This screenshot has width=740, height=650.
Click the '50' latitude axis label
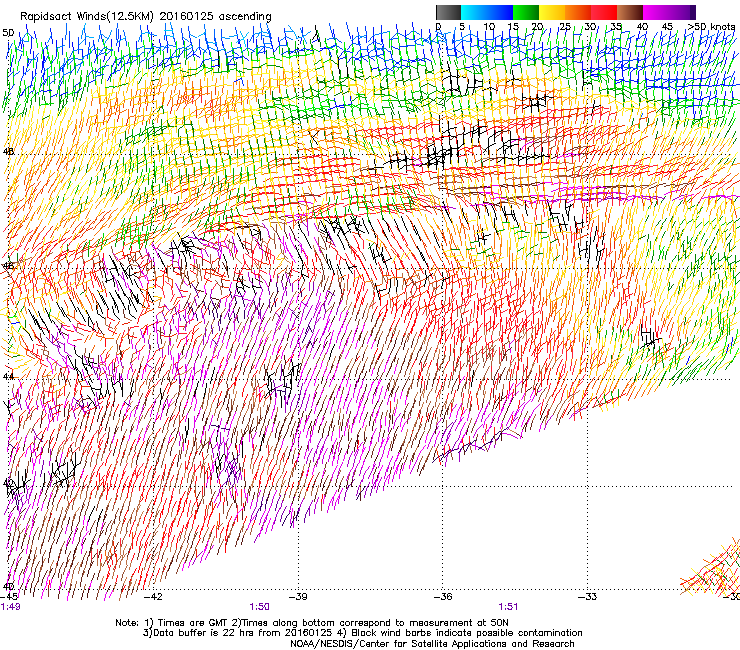tap(8, 33)
